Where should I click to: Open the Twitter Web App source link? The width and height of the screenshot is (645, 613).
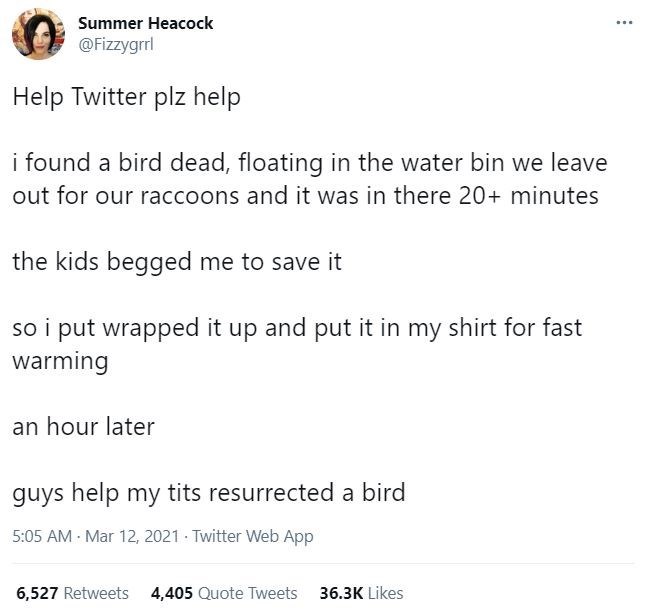pyautogui.click(x=253, y=536)
